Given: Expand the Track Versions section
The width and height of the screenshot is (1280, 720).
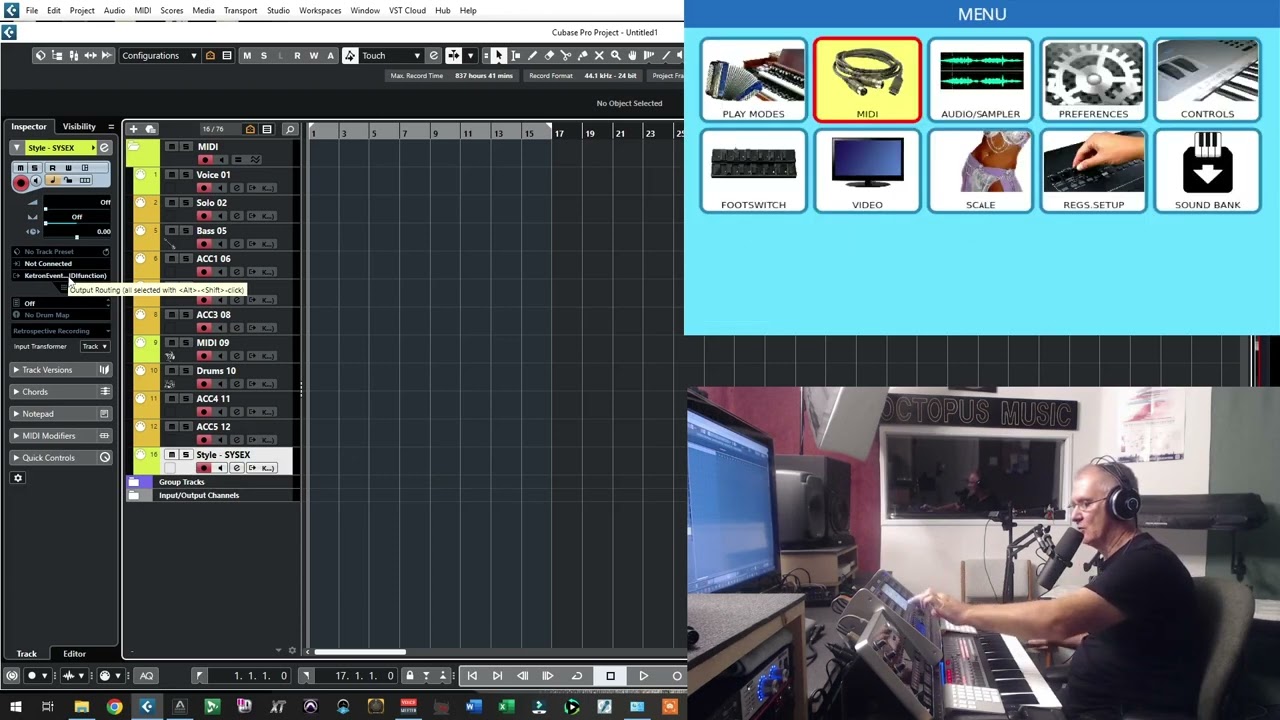Looking at the screenshot, I should (62, 370).
